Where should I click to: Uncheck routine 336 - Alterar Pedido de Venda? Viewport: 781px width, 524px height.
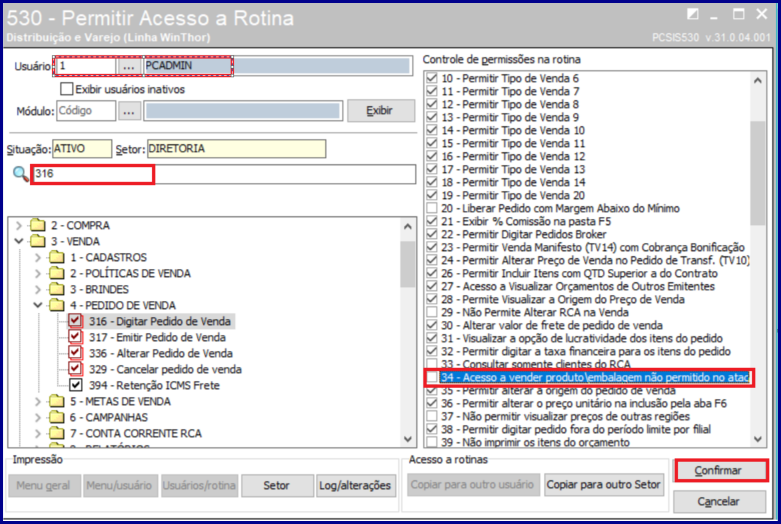tap(75, 353)
